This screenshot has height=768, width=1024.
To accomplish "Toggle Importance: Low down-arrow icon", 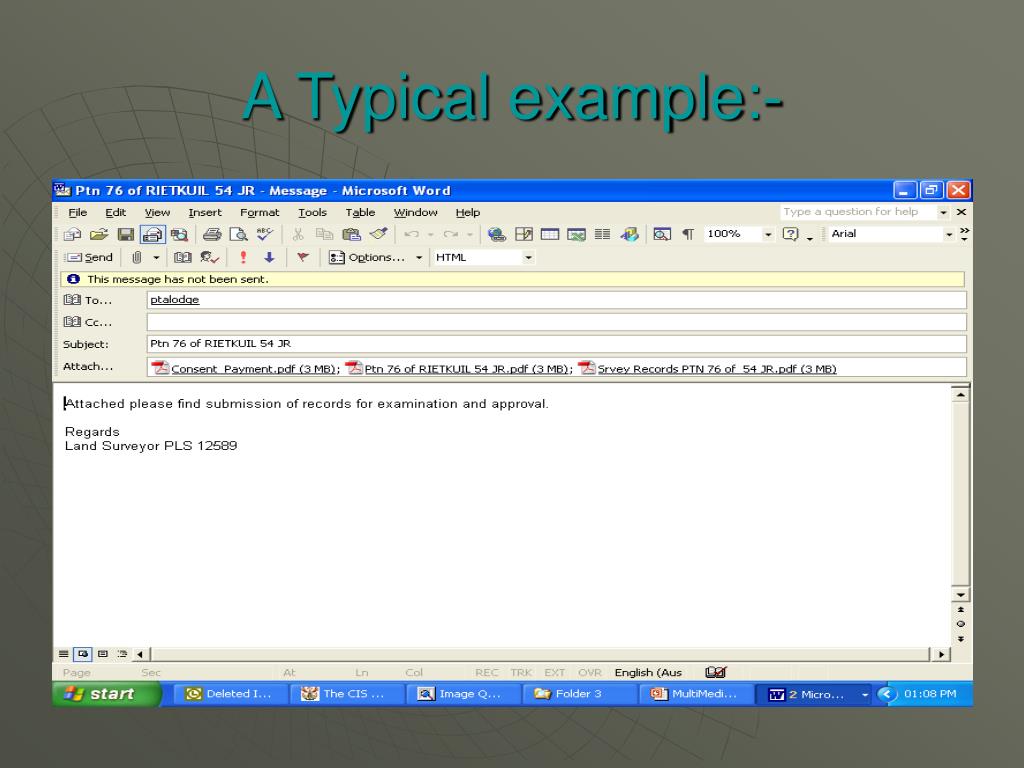I will click(x=269, y=257).
